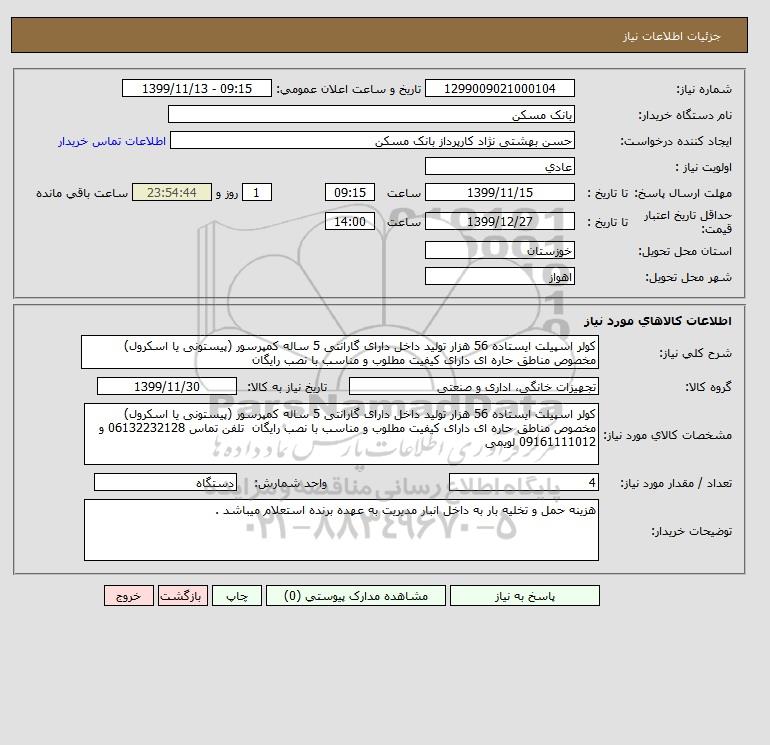Click the بازگشت back button

pyautogui.click(x=183, y=596)
